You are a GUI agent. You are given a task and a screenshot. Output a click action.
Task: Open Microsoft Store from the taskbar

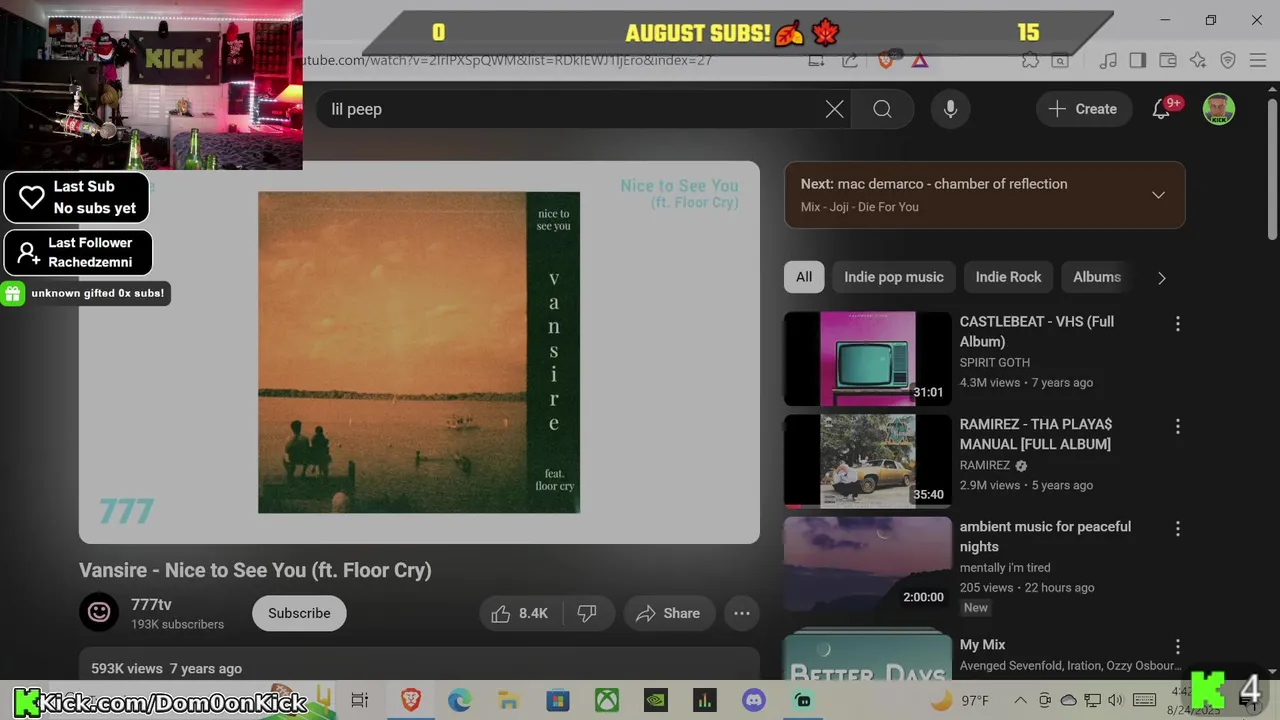click(x=558, y=700)
